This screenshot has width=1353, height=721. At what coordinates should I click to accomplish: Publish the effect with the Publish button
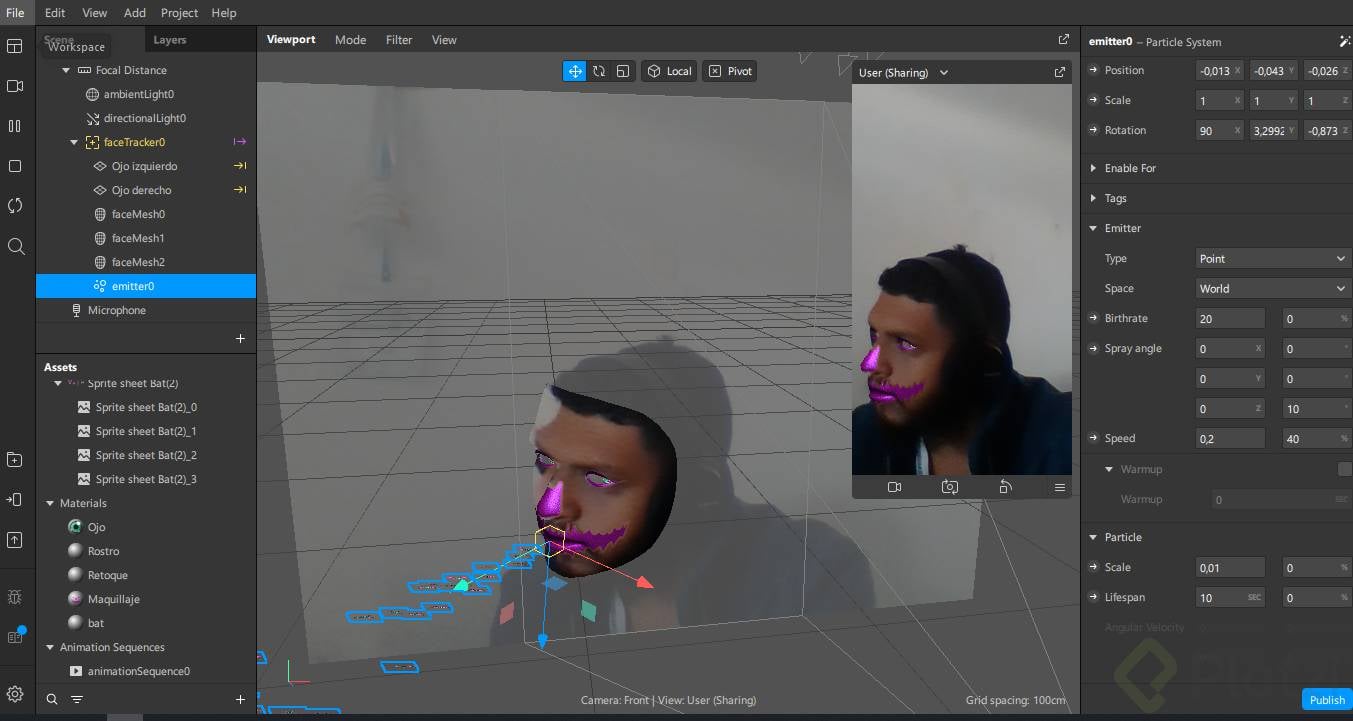pyautogui.click(x=1327, y=699)
